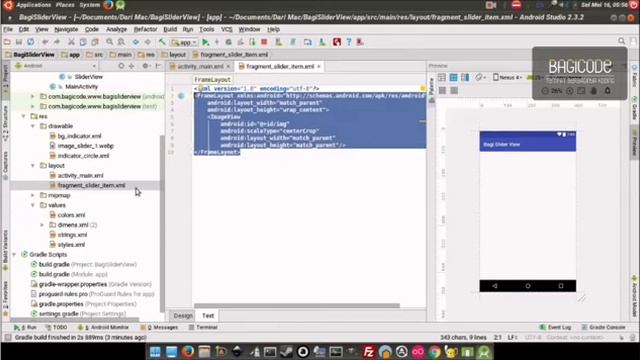This screenshot has width=640, height=360.
Task: Click the Save All toolbar icon
Action: pos(19,42)
